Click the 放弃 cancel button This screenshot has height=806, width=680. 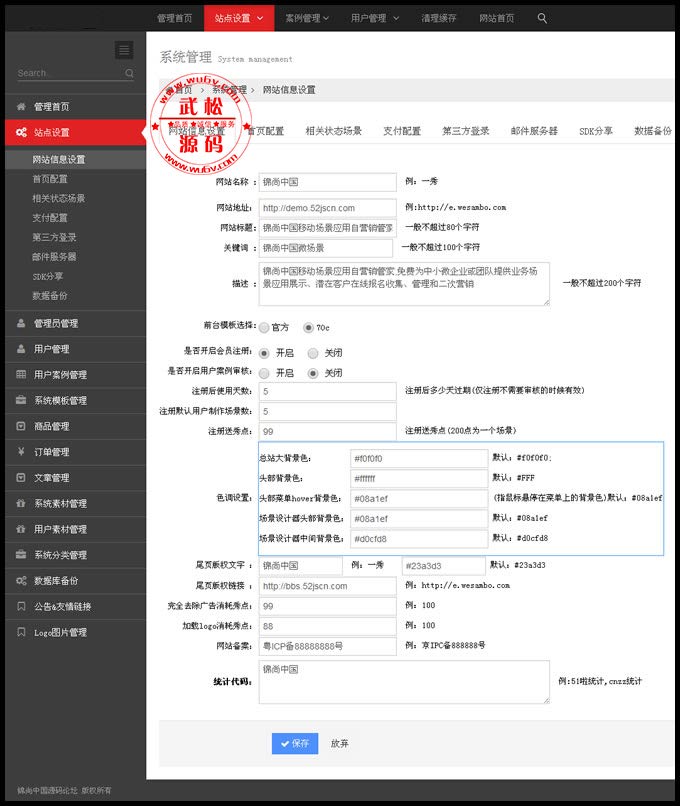pos(339,743)
